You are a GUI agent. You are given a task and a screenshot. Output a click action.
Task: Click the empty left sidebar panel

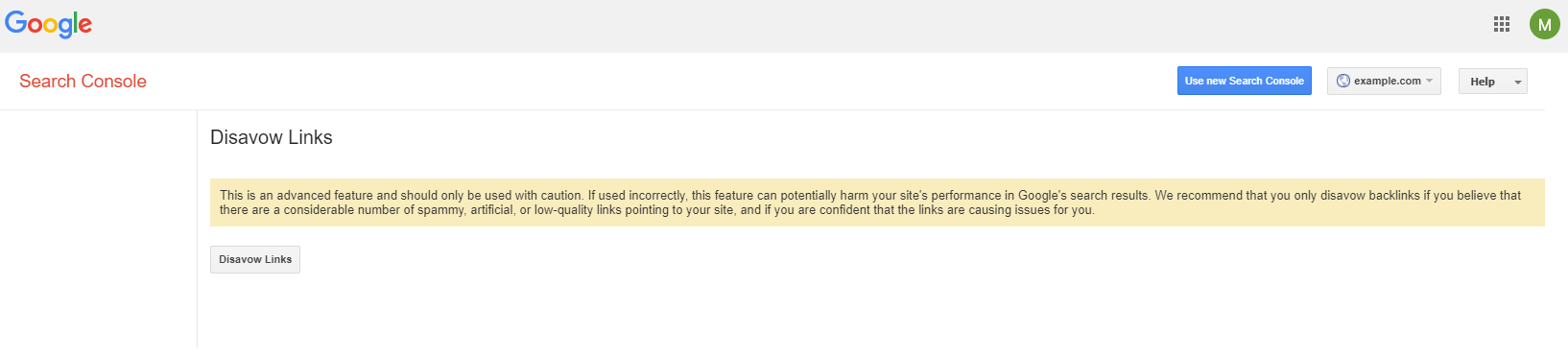98,228
